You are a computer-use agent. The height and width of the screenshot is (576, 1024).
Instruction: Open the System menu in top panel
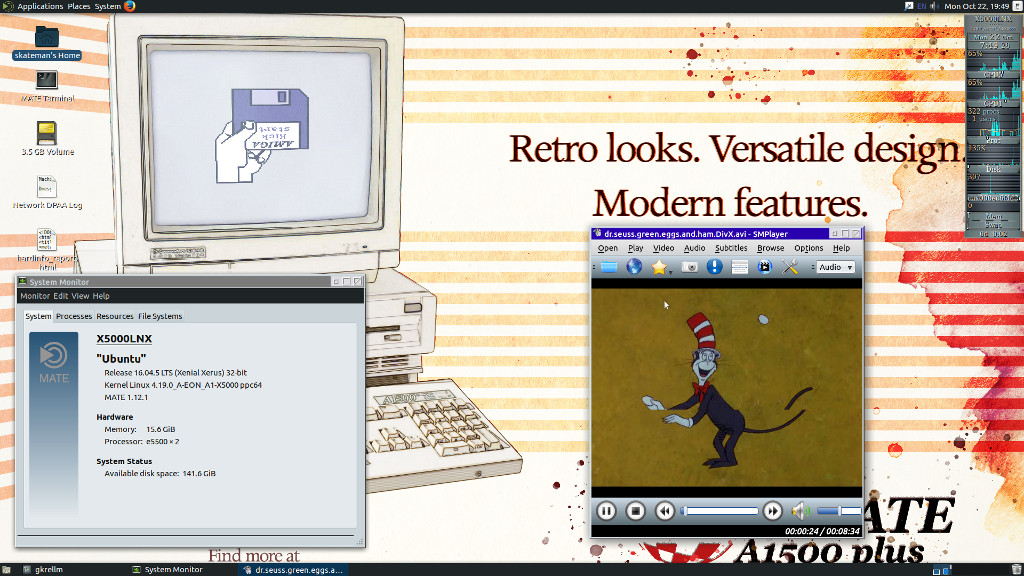click(108, 6)
